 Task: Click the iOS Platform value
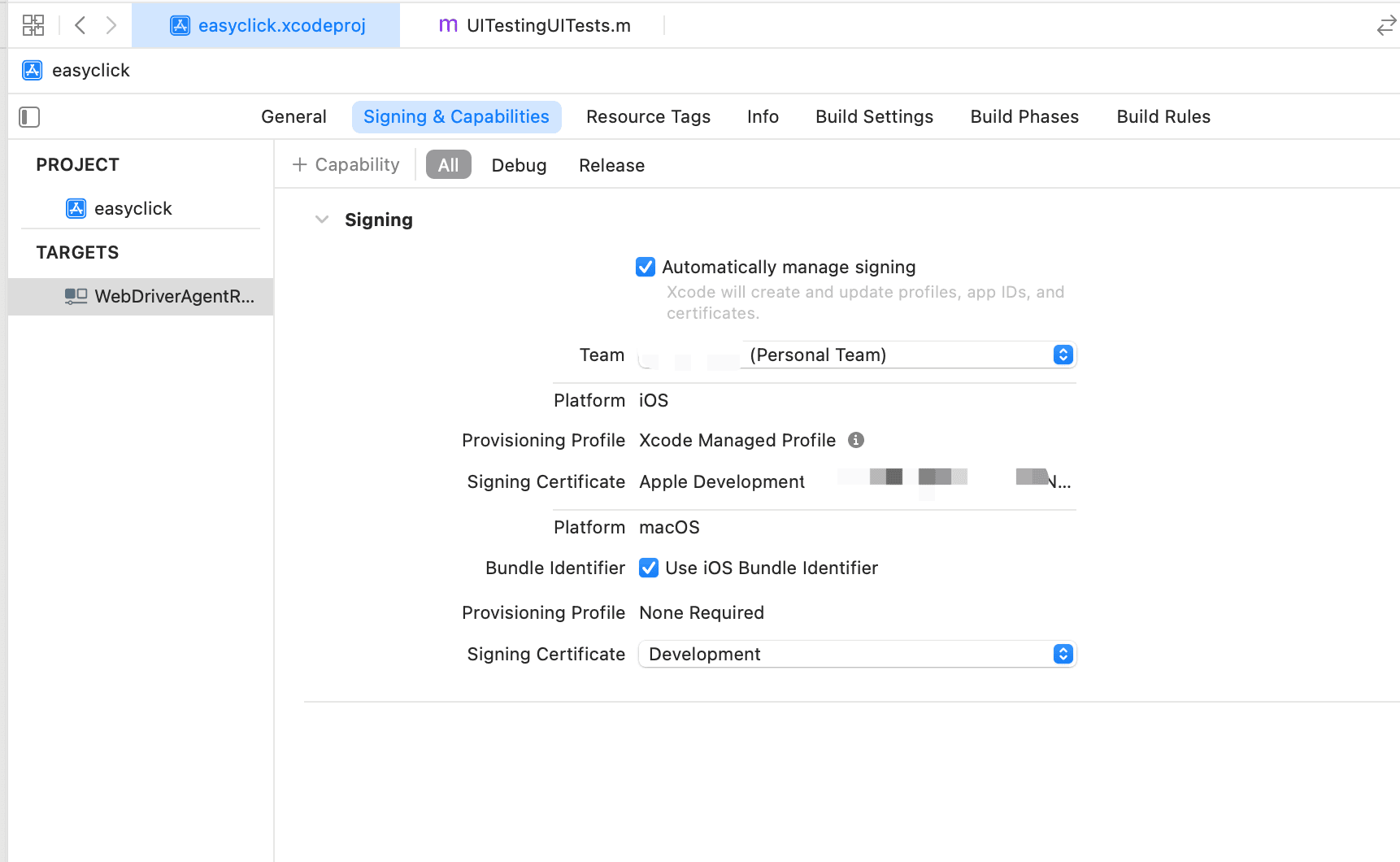[x=654, y=400]
